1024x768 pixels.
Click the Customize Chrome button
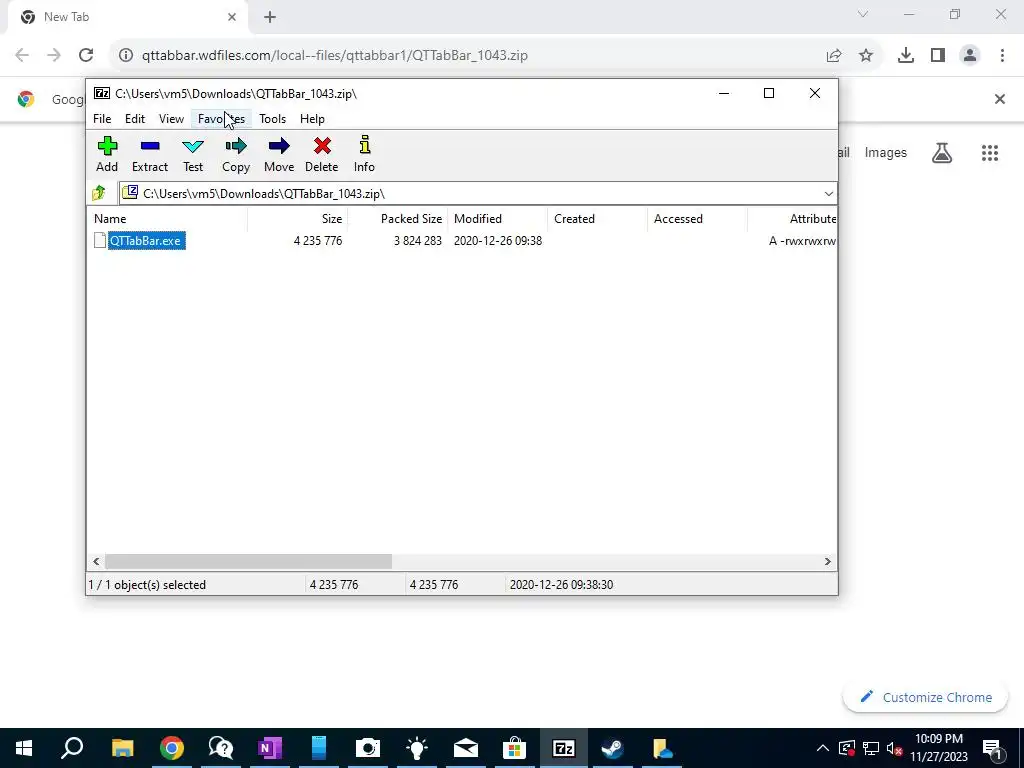925,697
